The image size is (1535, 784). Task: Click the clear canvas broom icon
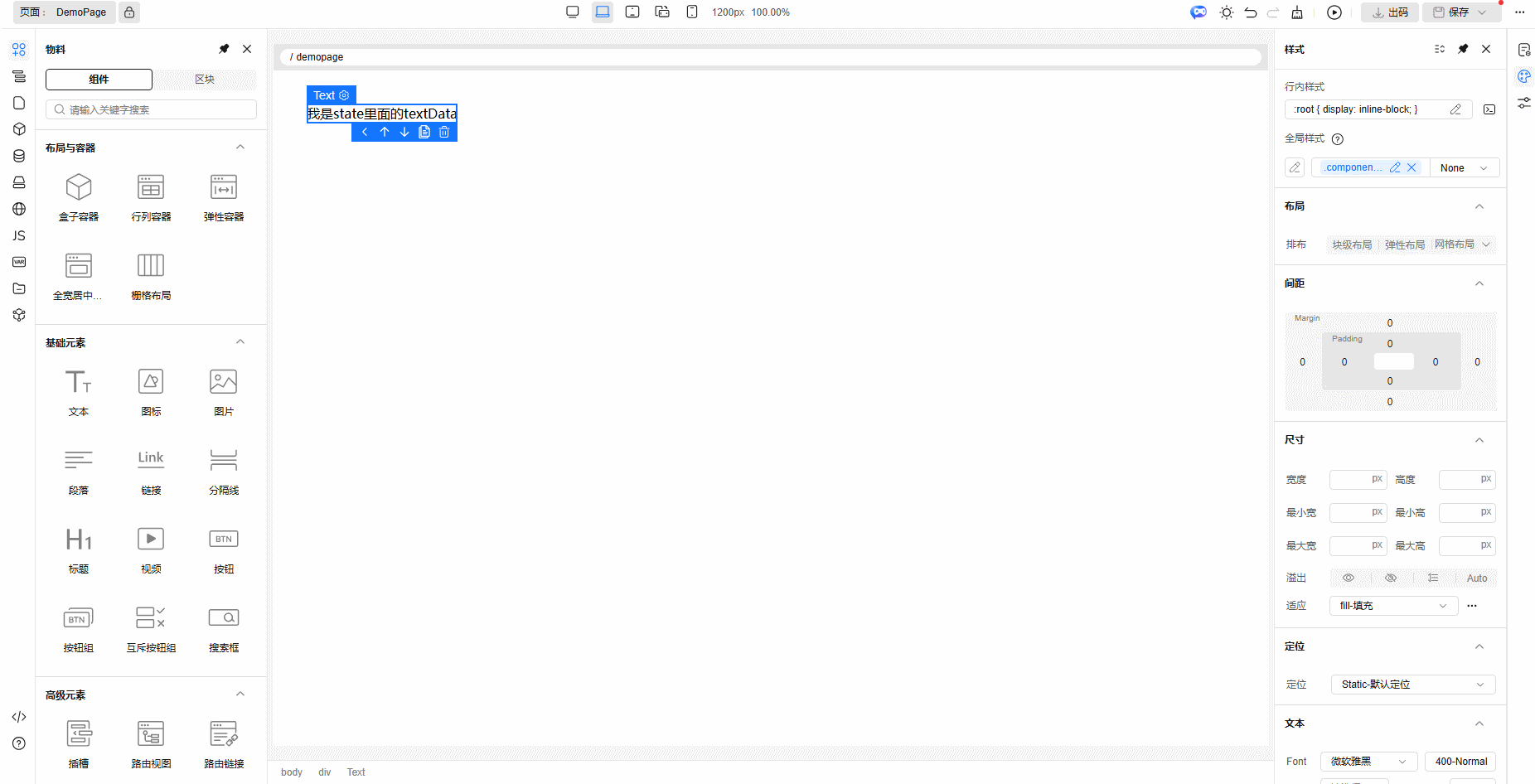[x=1297, y=12]
